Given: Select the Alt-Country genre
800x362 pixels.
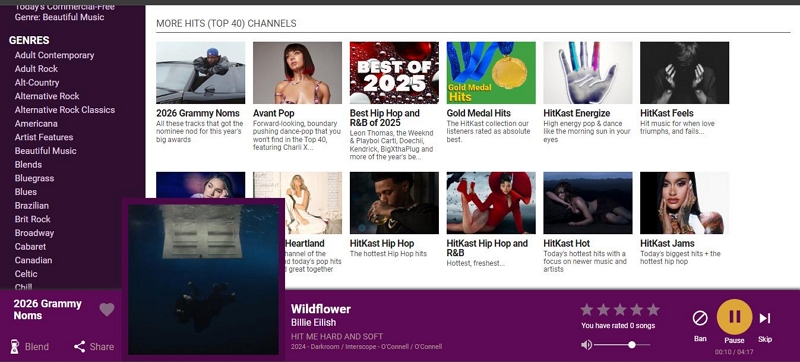Looking at the screenshot, I should 37,83.
